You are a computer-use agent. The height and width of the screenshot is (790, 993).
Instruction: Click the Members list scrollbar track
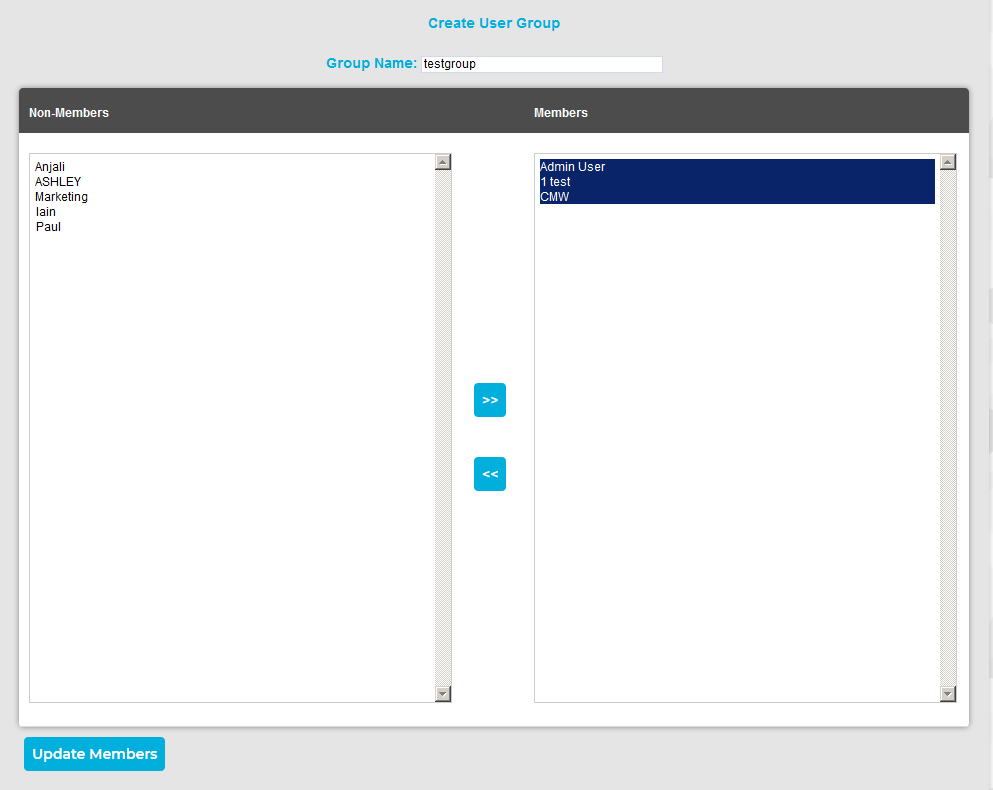[x=948, y=428]
